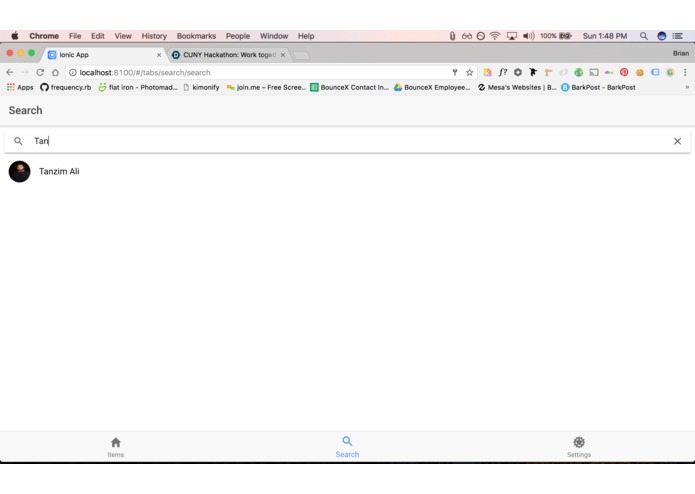Viewport: 695px width, 494px height.
Task: Focus the search input containing Tan
Action: [x=347, y=141]
